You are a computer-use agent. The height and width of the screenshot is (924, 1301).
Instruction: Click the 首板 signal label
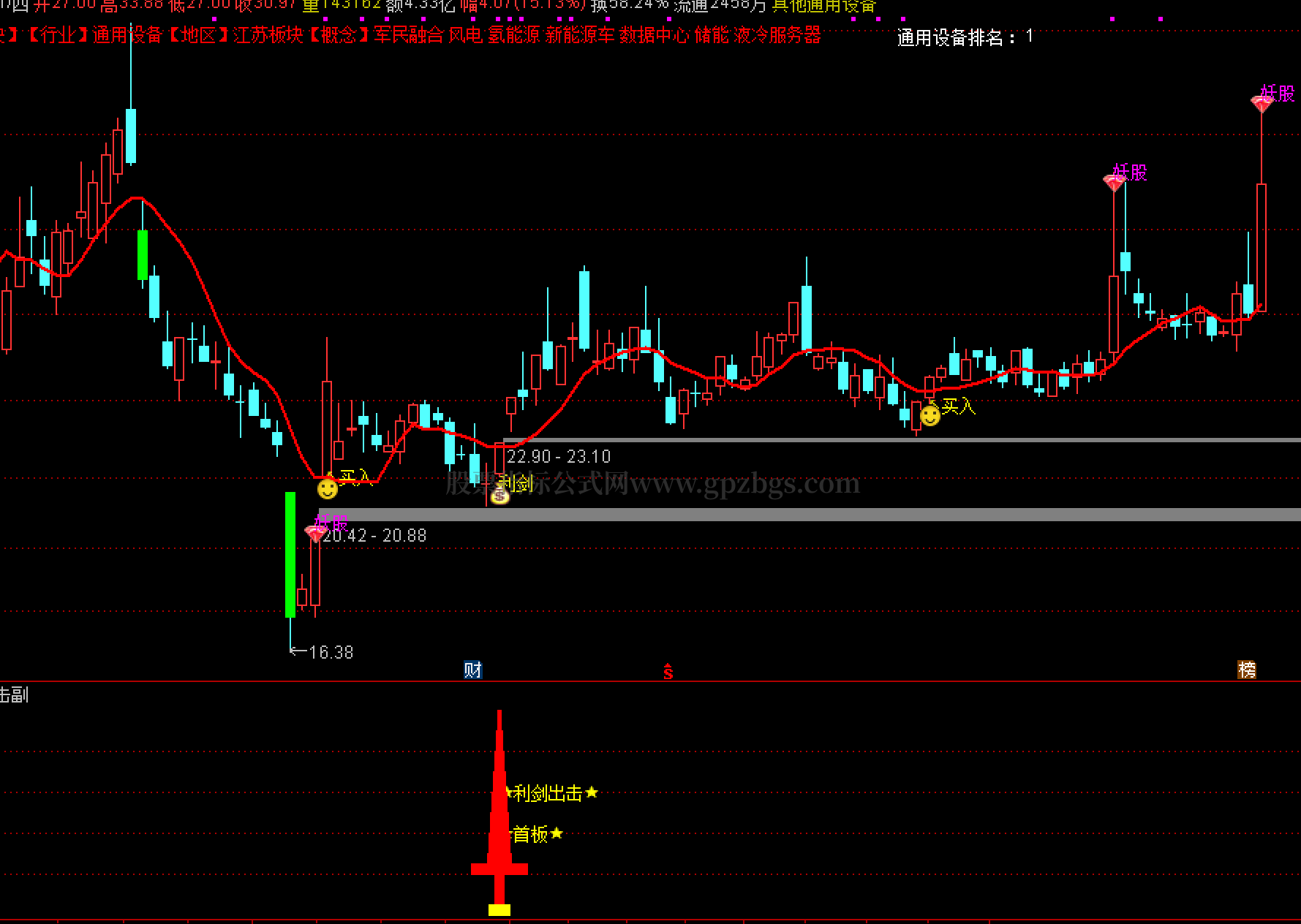point(530,834)
